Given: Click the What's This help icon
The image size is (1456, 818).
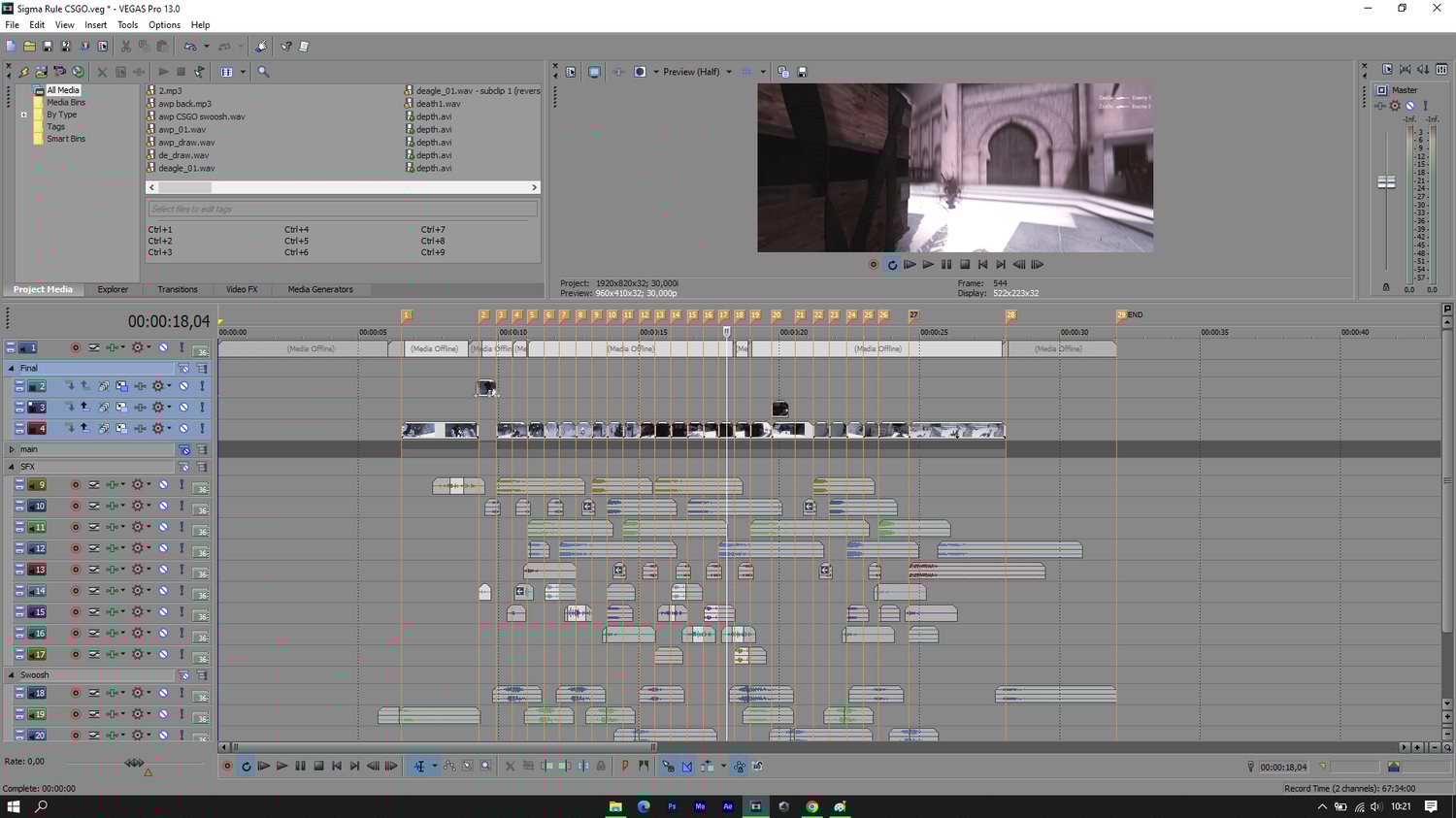Looking at the screenshot, I should point(285,46).
